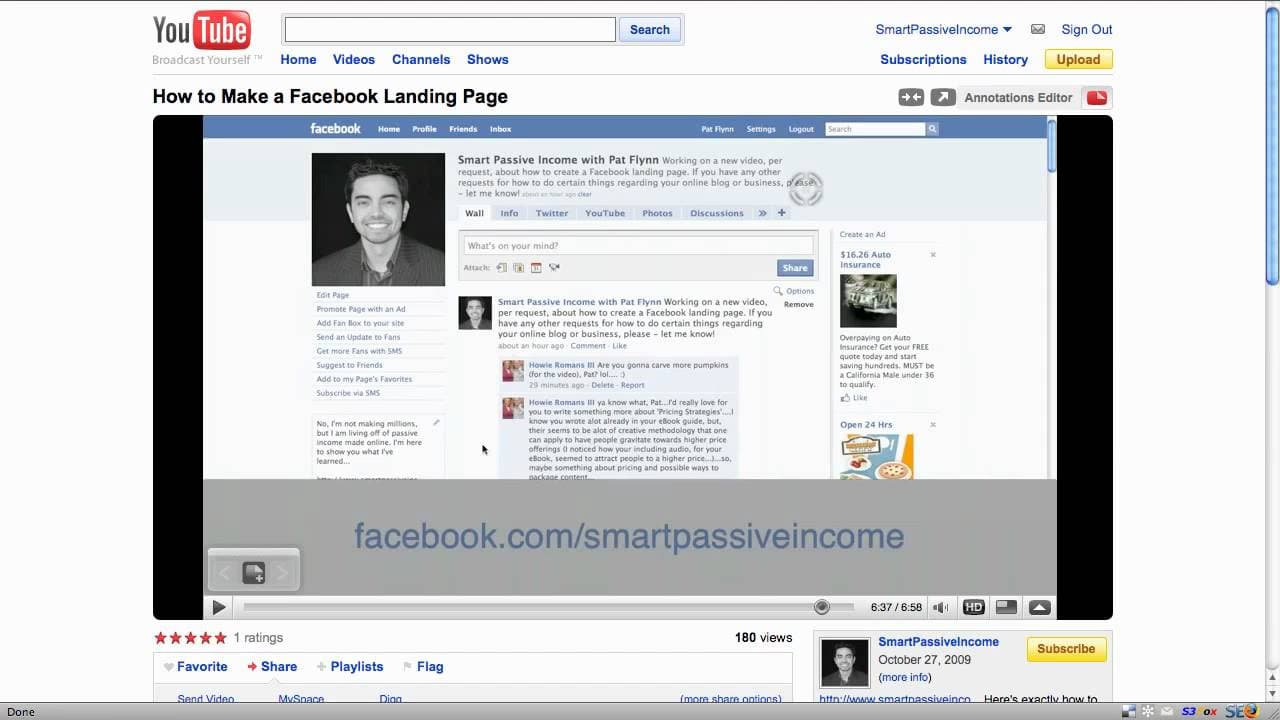Open the Channels navigation item
This screenshot has height=720, width=1280.
pyautogui.click(x=421, y=59)
